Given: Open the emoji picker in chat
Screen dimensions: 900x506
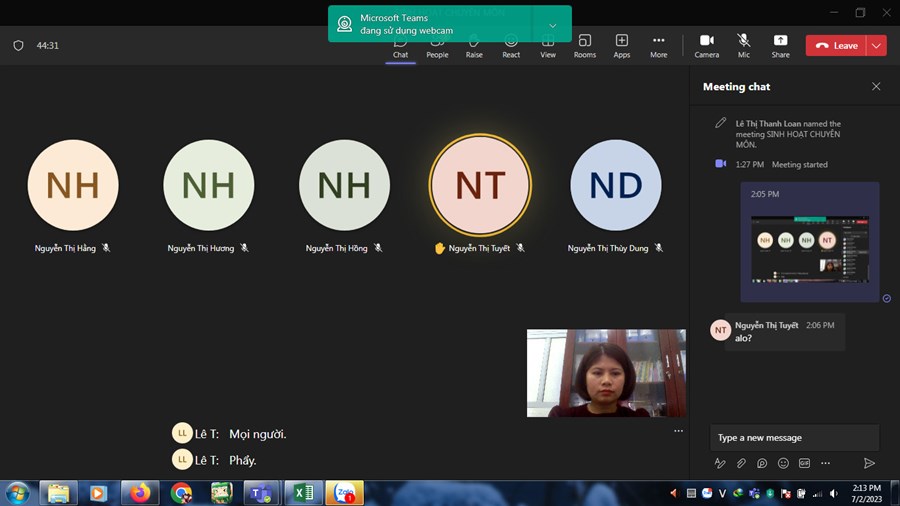Looking at the screenshot, I should coord(783,463).
